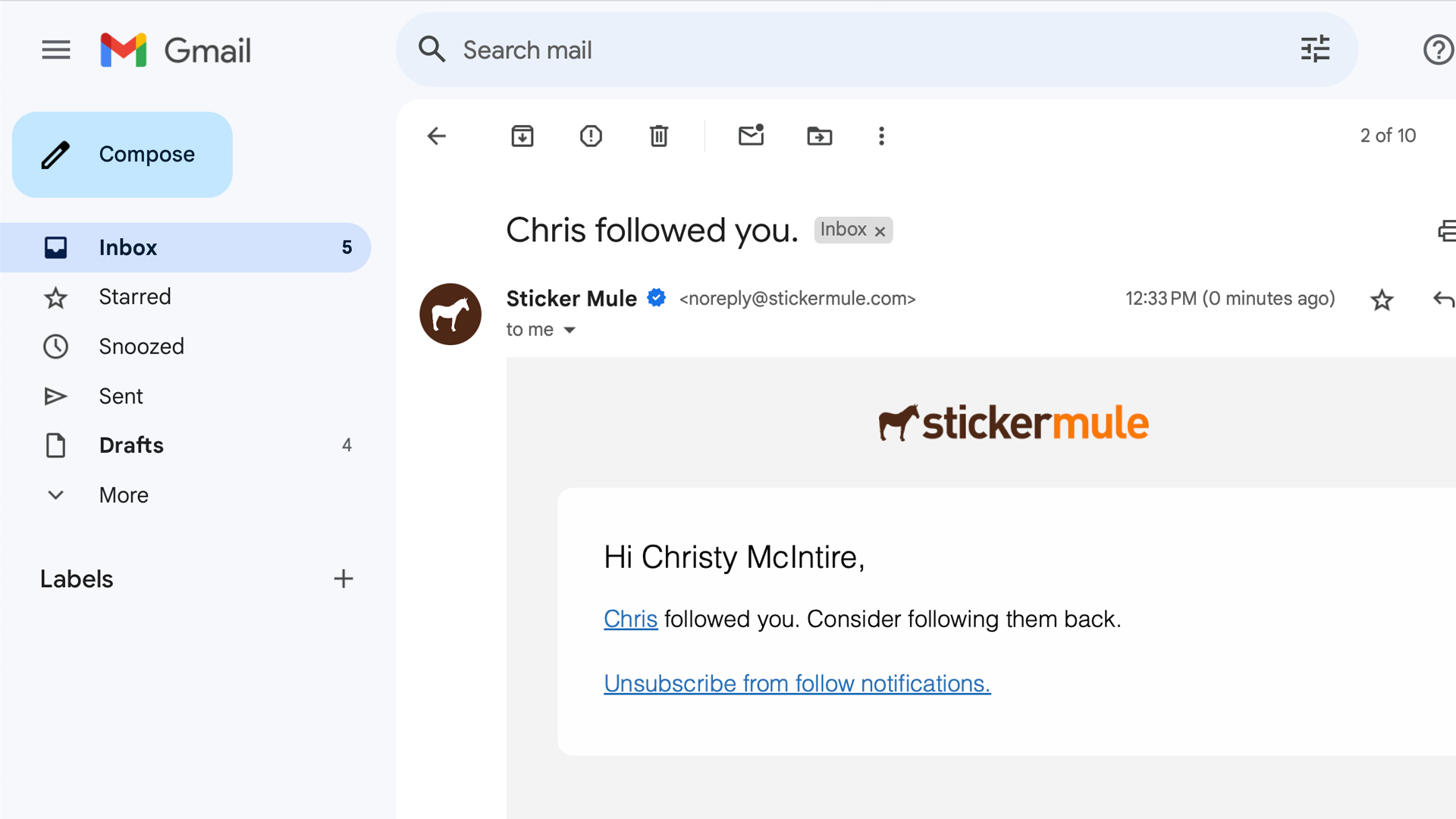Toggle the main menu hamburger
The height and width of the screenshot is (819, 1456).
(56, 50)
